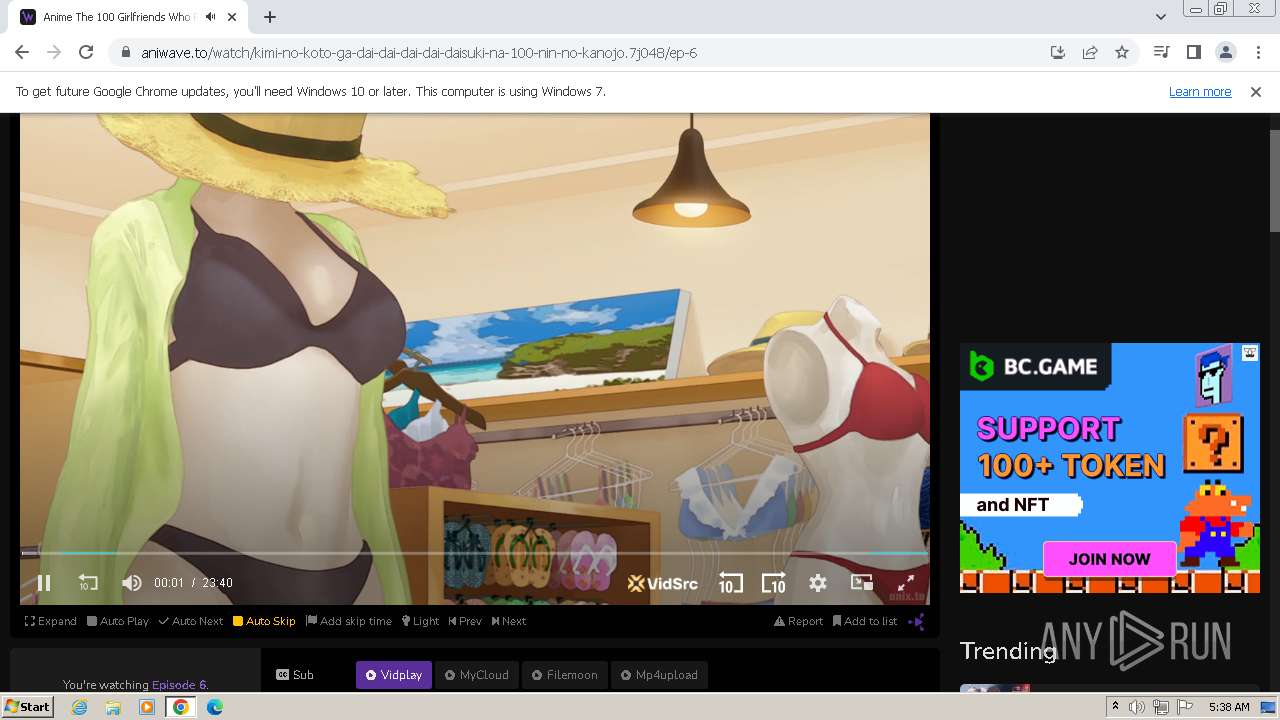This screenshot has height=720, width=1280.
Task: Open system volume control in tray
Action: pyautogui.click(x=1138, y=707)
